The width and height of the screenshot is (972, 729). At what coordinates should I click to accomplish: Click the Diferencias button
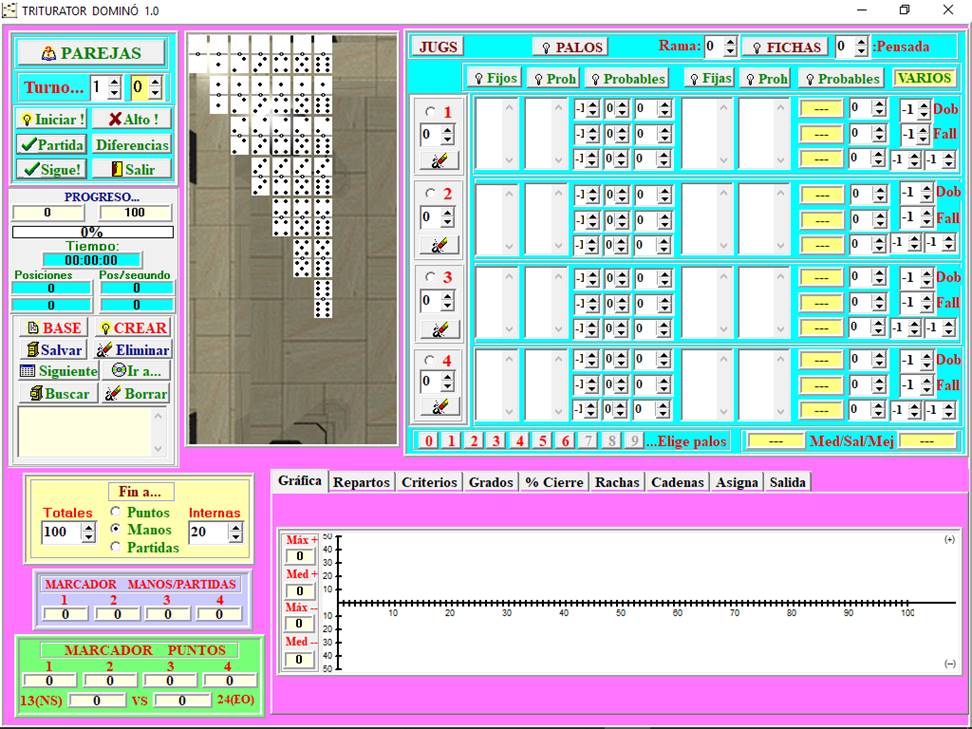(132, 144)
